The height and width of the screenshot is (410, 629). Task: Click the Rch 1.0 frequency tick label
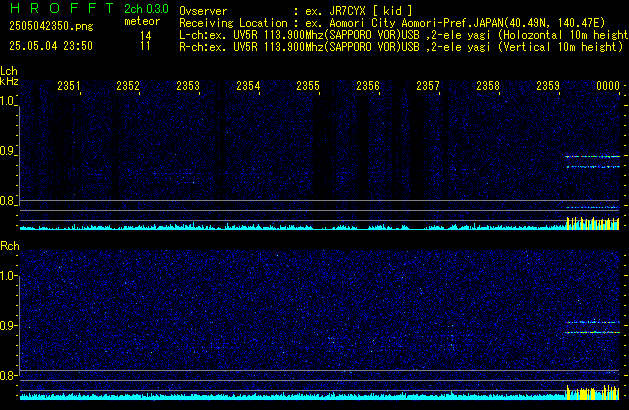[x=7, y=276]
